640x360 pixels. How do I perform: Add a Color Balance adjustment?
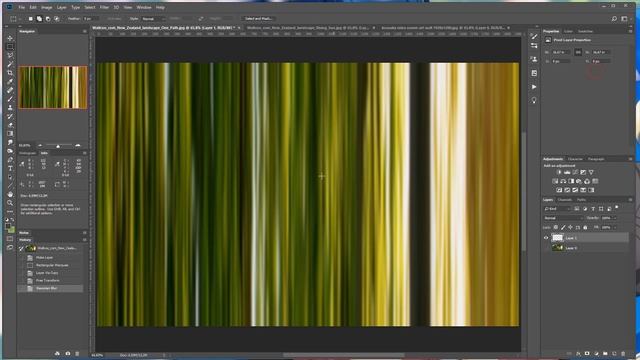point(563,181)
